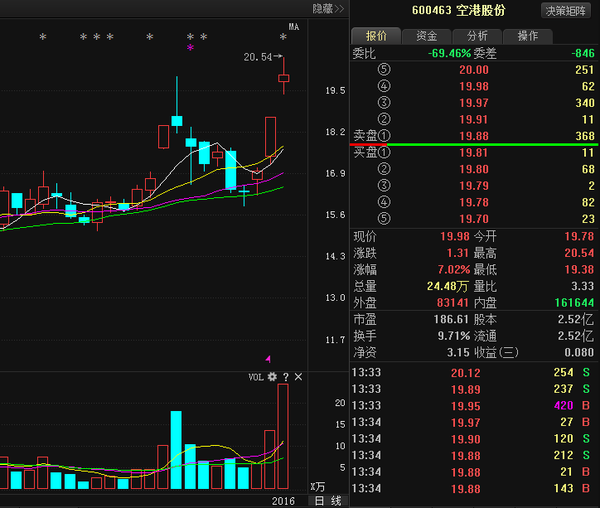
Task: Switch to the 资金 tab
Action: tap(427, 35)
